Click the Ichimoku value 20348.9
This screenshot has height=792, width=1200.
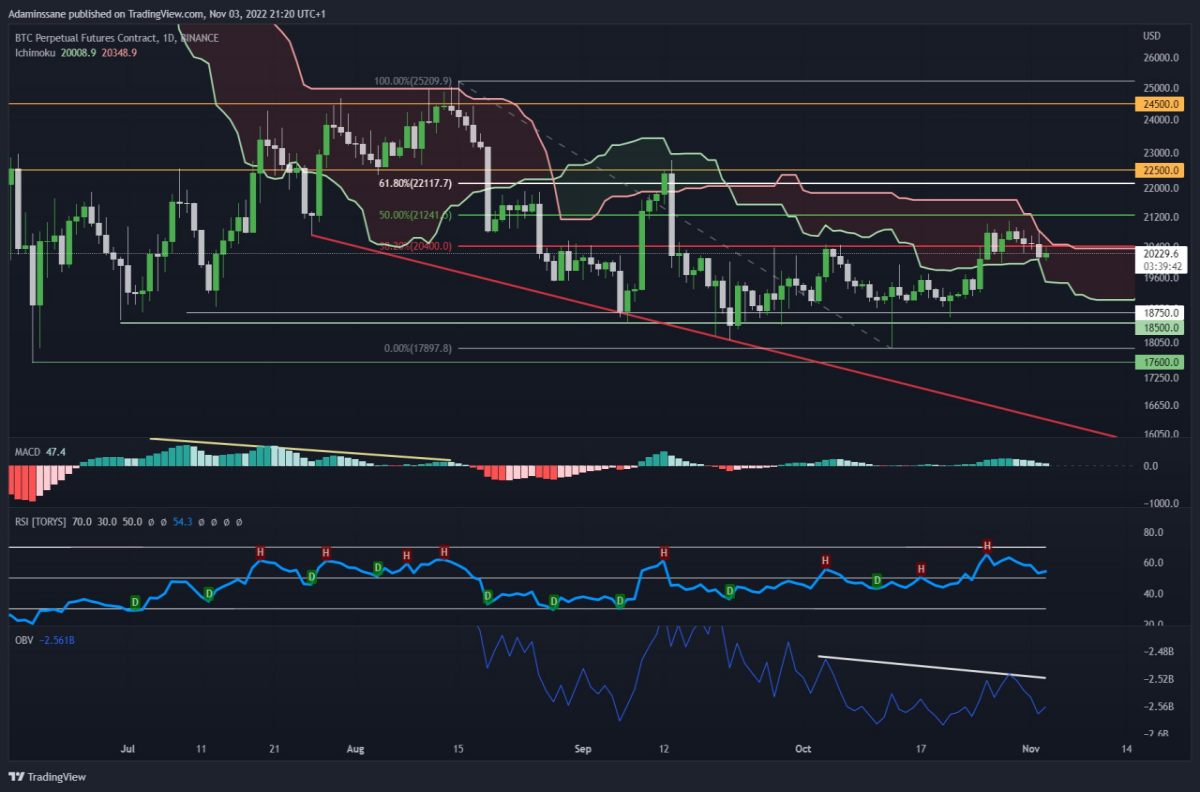pos(117,52)
